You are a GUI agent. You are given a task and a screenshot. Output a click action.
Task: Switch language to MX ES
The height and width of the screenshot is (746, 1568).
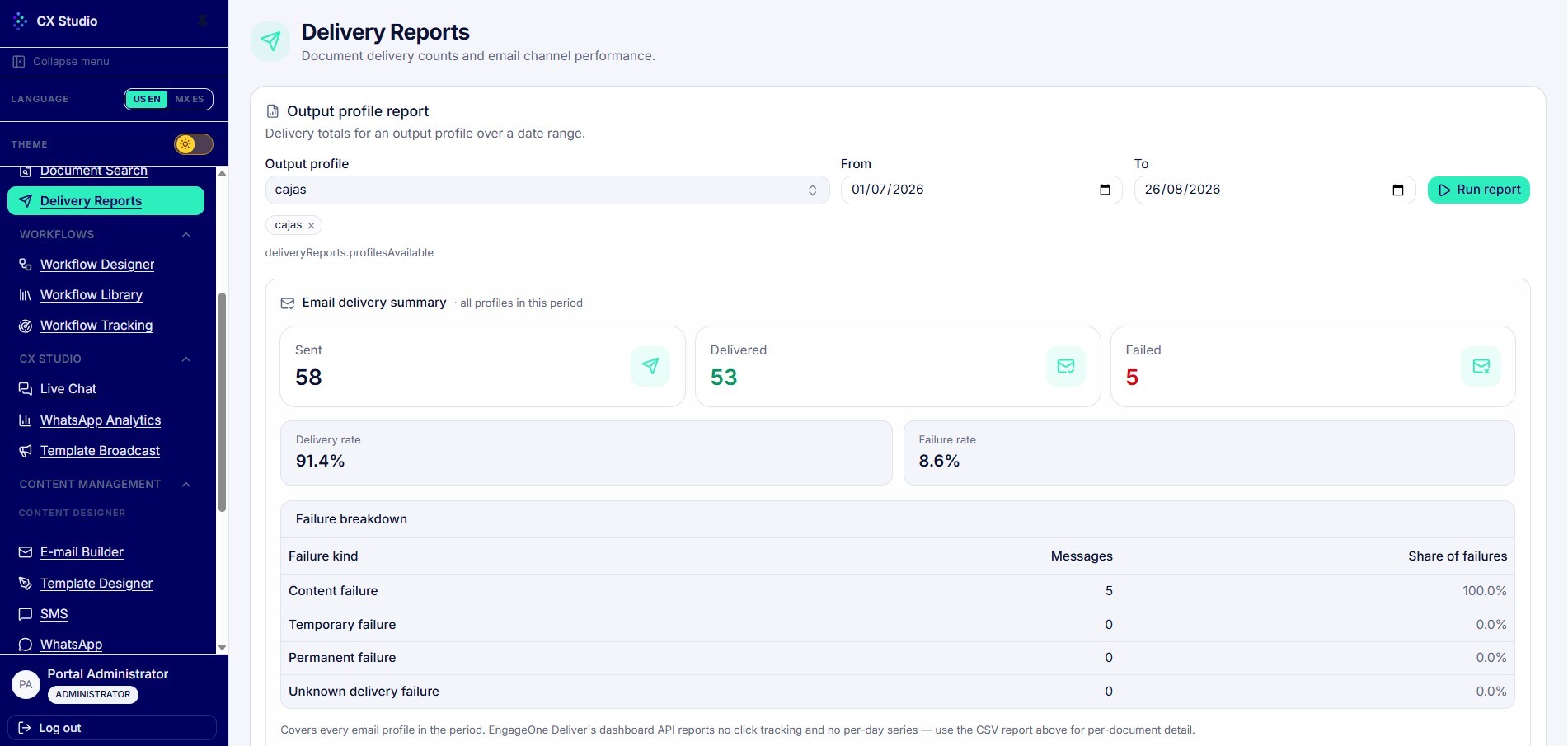point(190,99)
